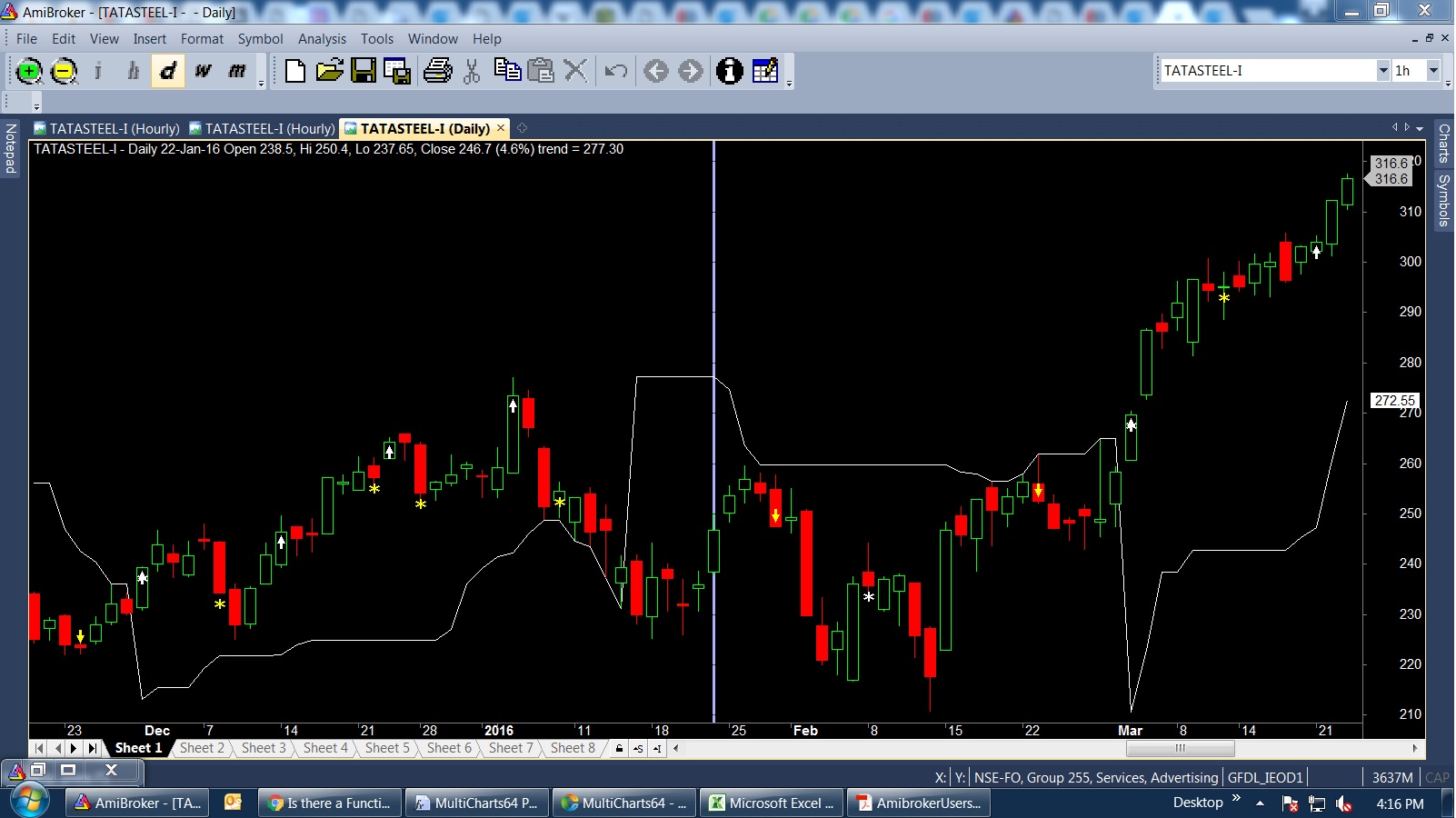Go back with the left arrow icon
This screenshot has height=818, width=1456.
tap(656, 71)
